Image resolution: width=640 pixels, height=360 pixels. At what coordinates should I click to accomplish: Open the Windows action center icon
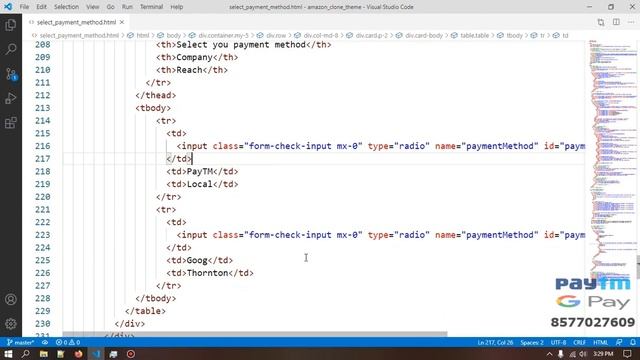(627, 354)
